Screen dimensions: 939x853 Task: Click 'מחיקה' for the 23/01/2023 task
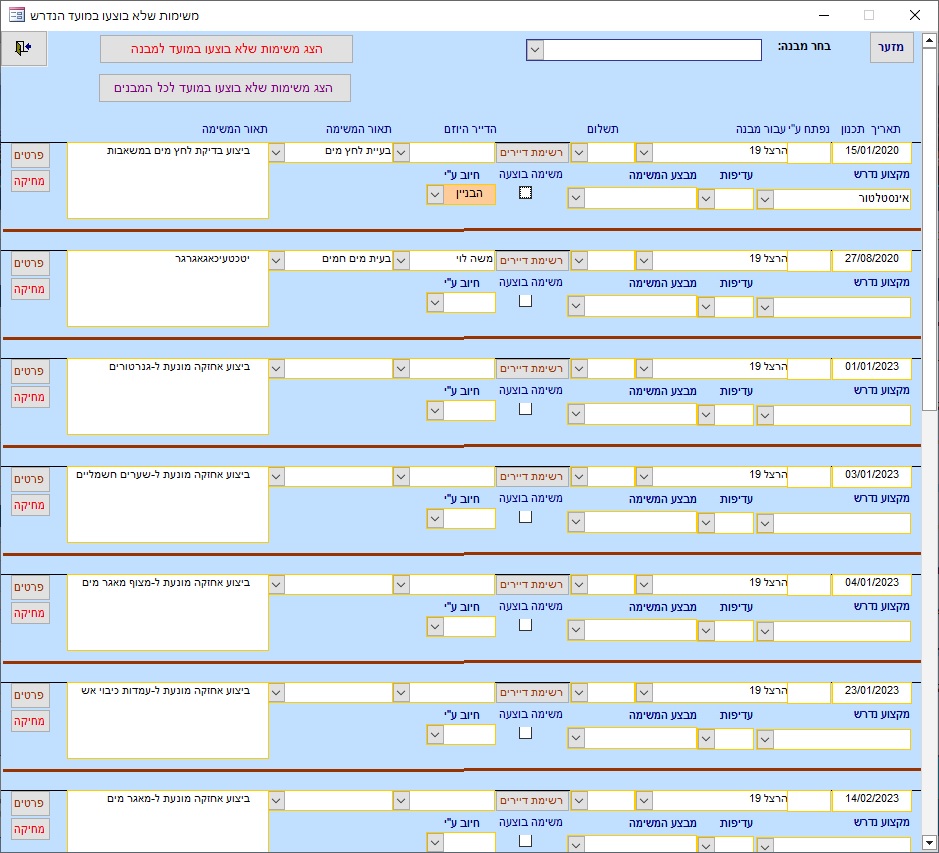(x=30, y=721)
